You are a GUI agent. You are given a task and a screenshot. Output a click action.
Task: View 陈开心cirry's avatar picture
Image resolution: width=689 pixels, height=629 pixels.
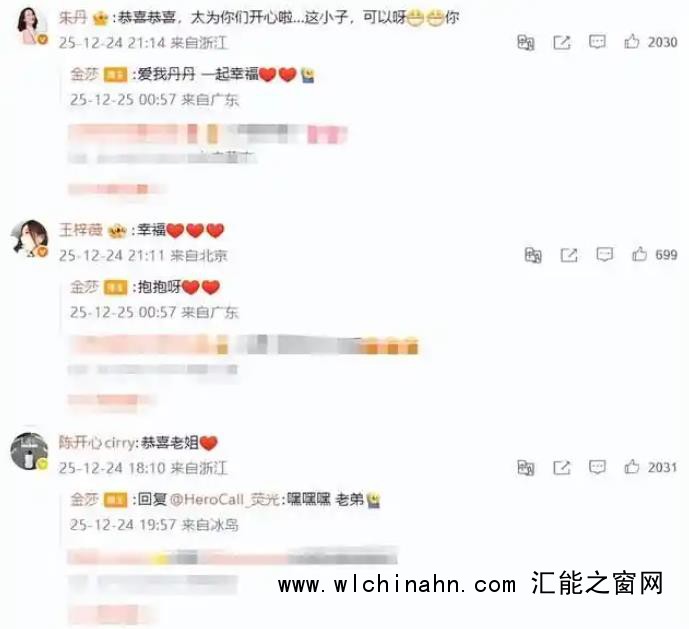29,451
